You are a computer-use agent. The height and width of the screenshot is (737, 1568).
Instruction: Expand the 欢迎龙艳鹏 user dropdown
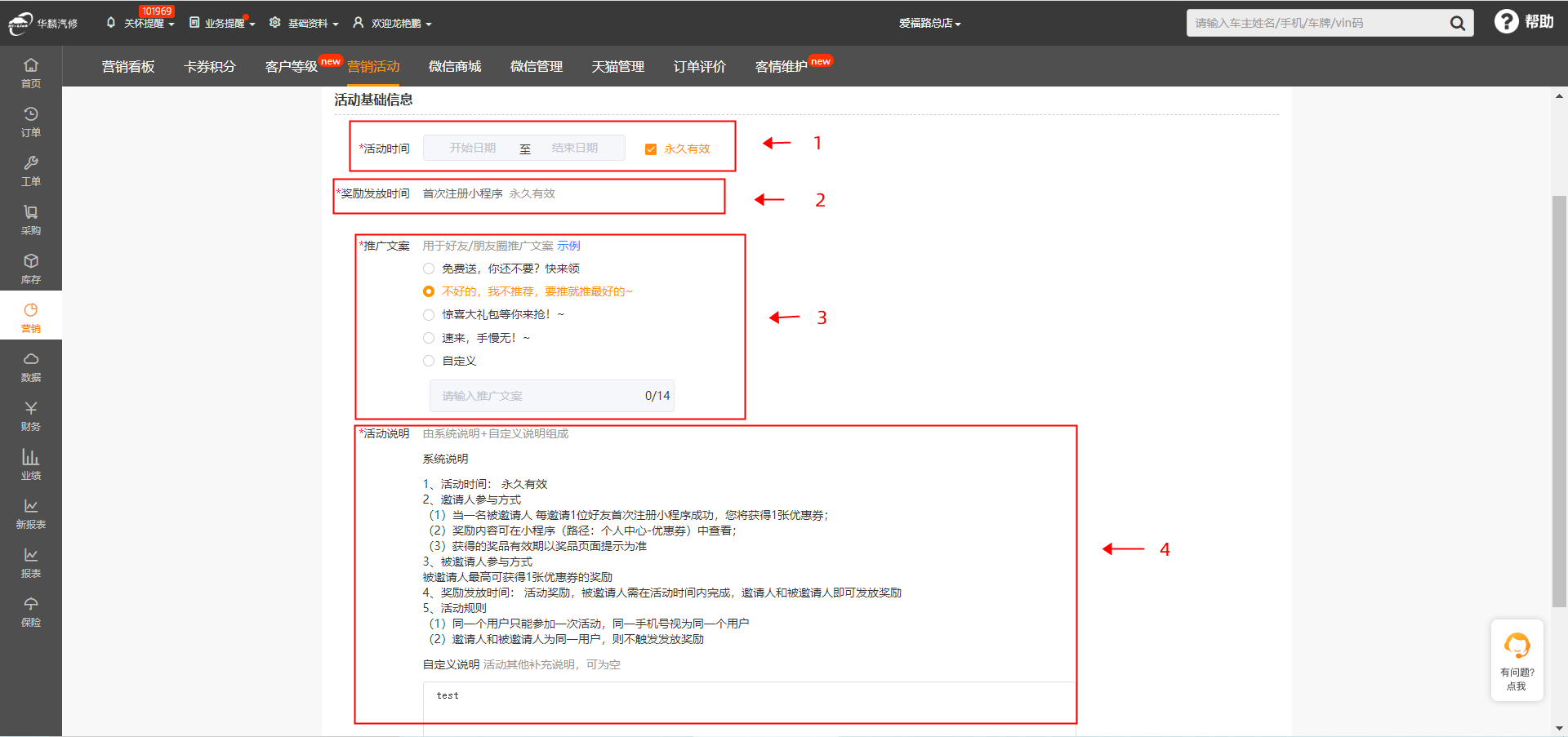pos(392,23)
